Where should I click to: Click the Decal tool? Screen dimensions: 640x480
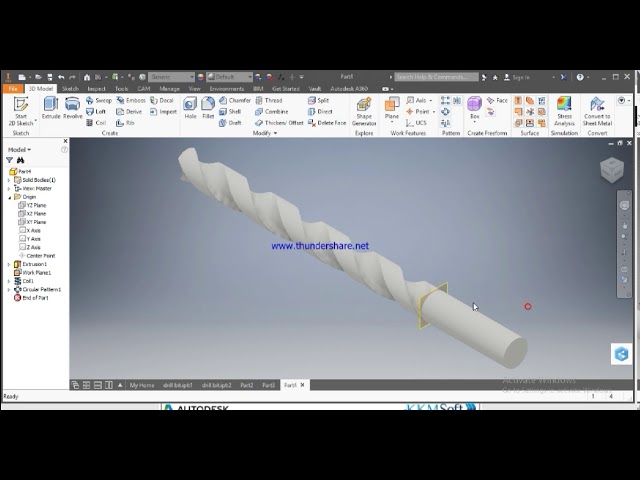coord(162,100)
